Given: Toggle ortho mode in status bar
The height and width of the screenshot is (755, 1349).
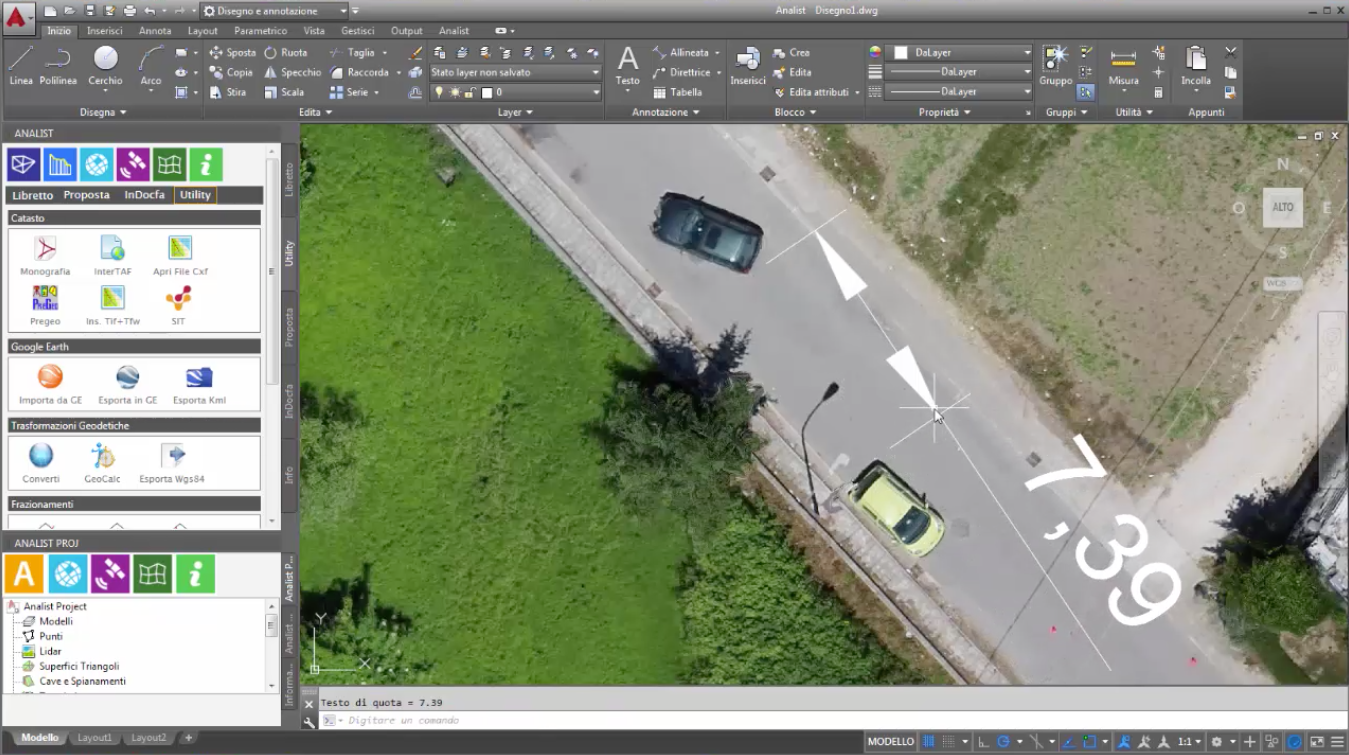Looking at the screenshot, I should pyautogui.click(x=984, y=742).
